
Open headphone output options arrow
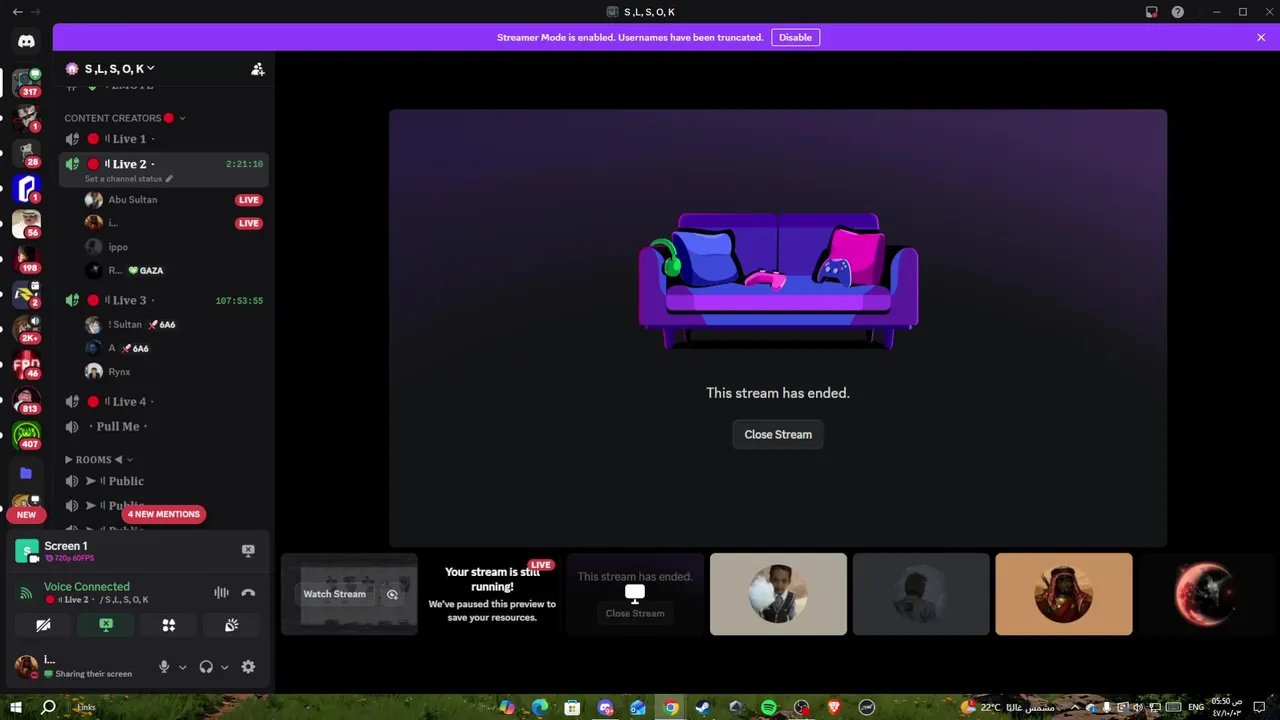click(x=224, y=667)
